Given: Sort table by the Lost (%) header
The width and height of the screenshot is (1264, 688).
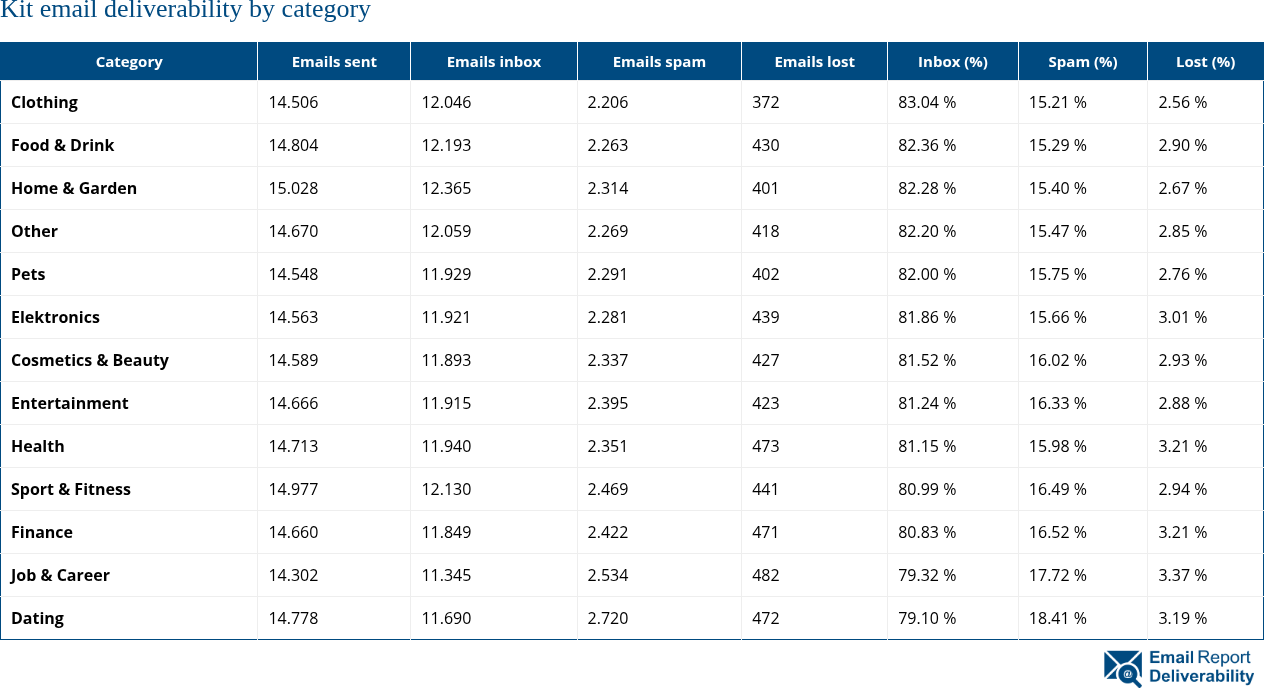Looking at the screenshot, I should tap(1205, 61).
